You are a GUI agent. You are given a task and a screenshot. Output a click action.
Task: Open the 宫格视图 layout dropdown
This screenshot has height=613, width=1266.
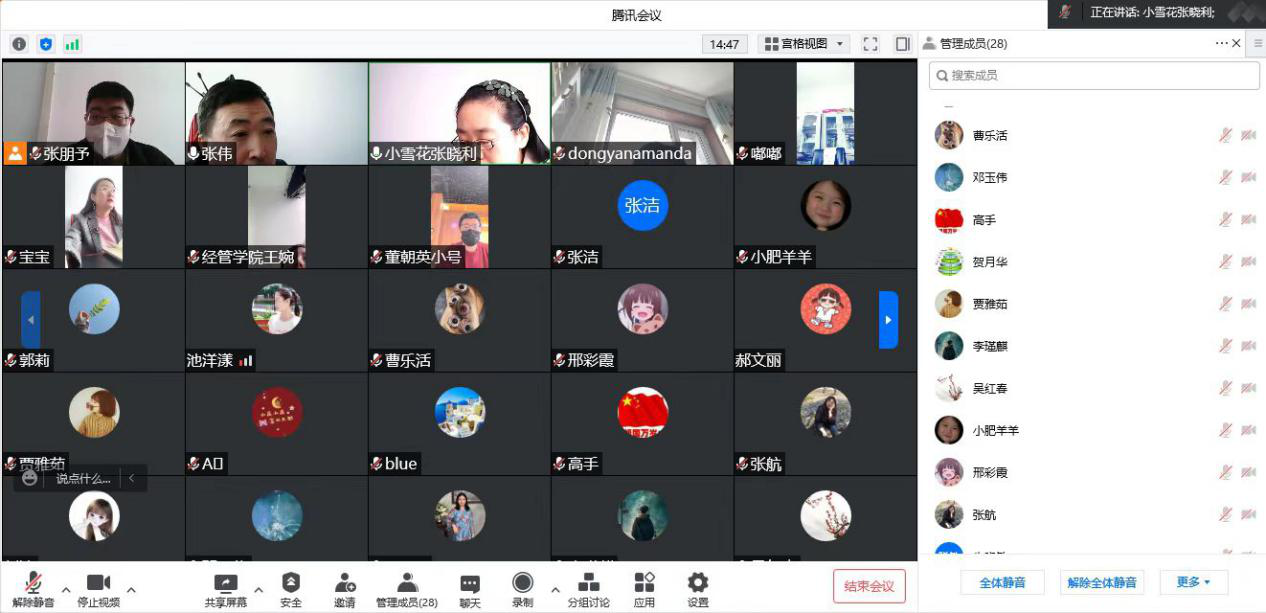point(803,44)
